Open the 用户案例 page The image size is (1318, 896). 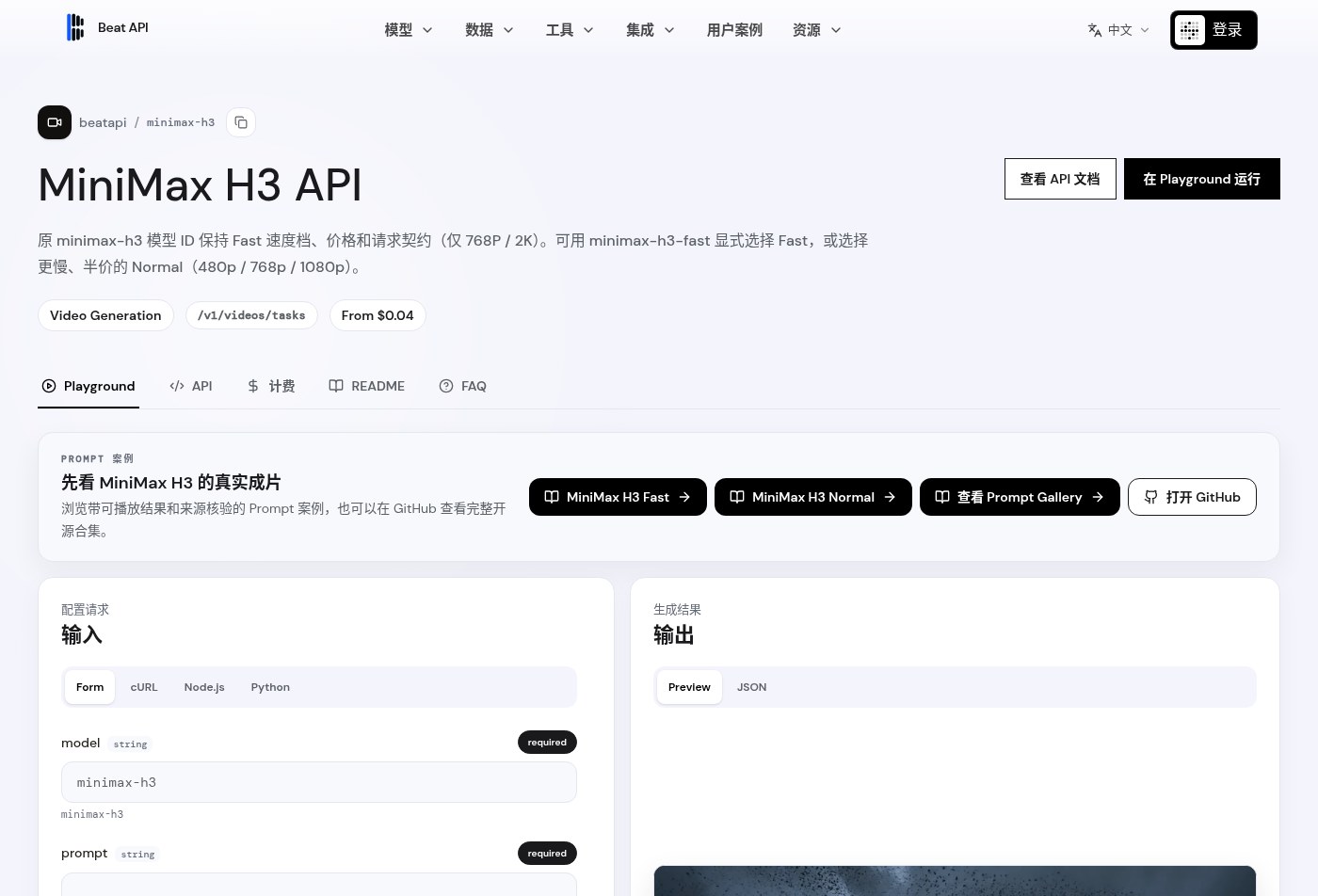(x=734, y=30)
